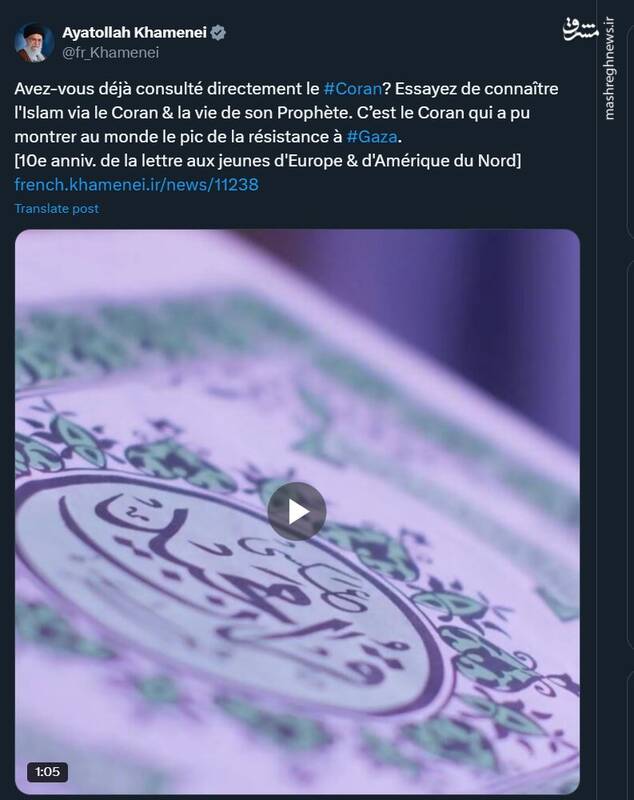Click the Mashregh calligraphy logo watermark
634x800 pixels.
tap(580, 30)
